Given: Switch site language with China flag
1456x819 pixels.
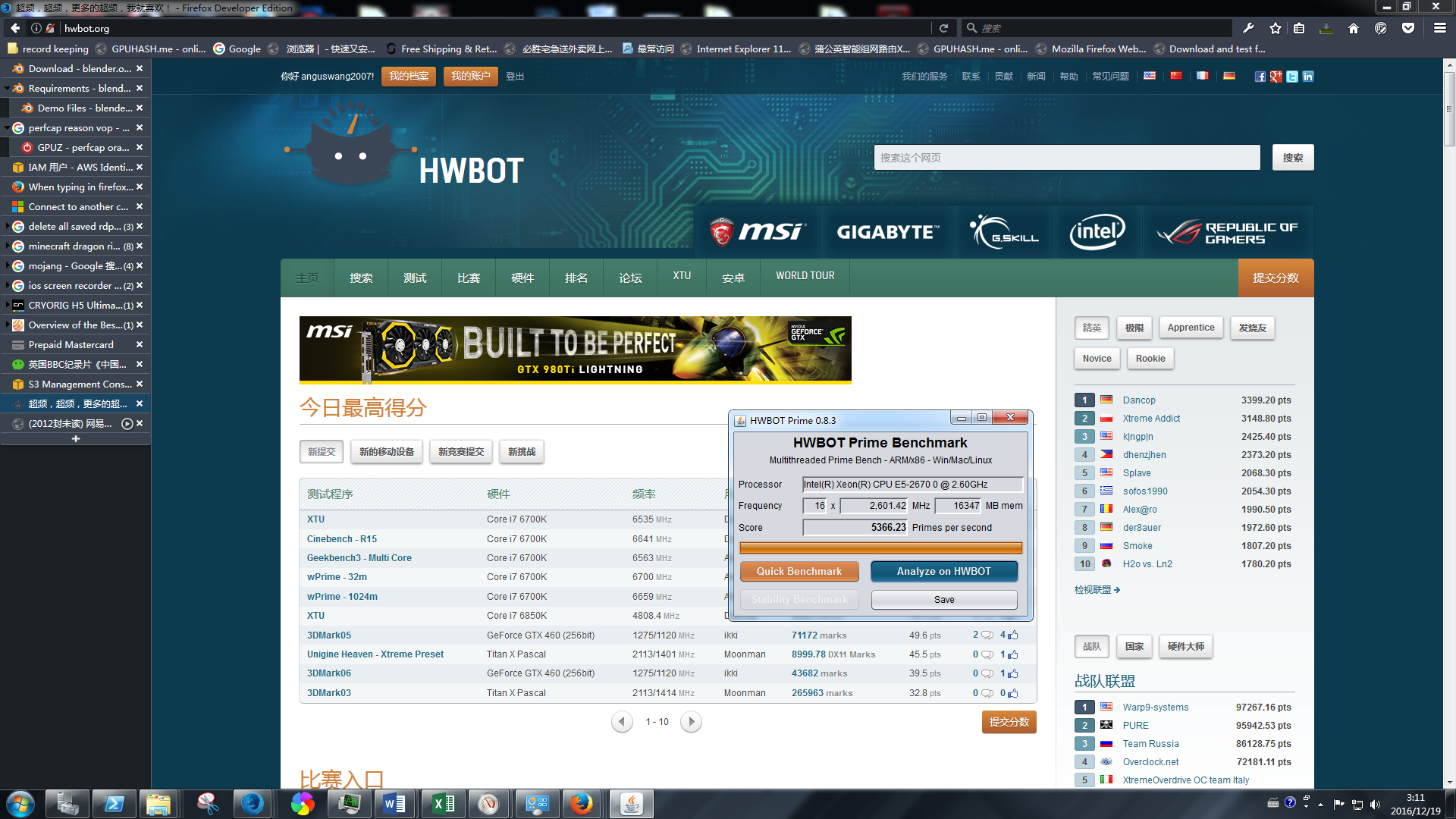Looking at the screenshot, I should pos(1176,76).
